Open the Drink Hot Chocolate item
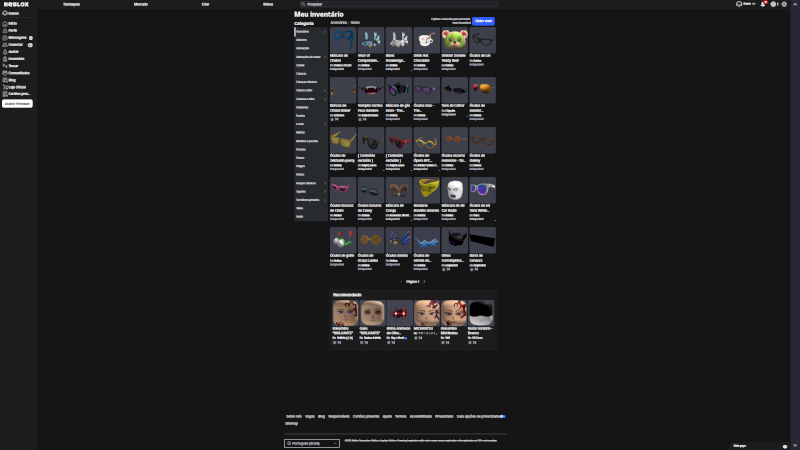This screenshot has height=450, width=800. [426, 41]
